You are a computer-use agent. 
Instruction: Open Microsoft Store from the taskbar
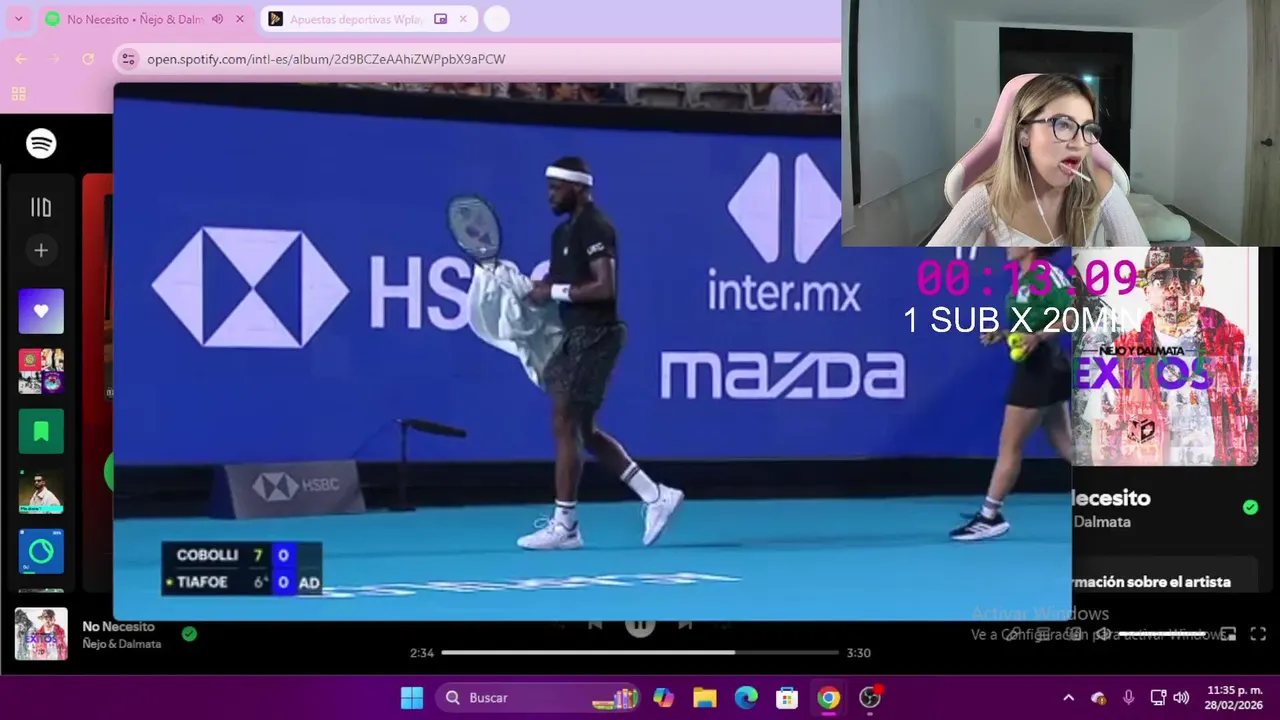787,698
